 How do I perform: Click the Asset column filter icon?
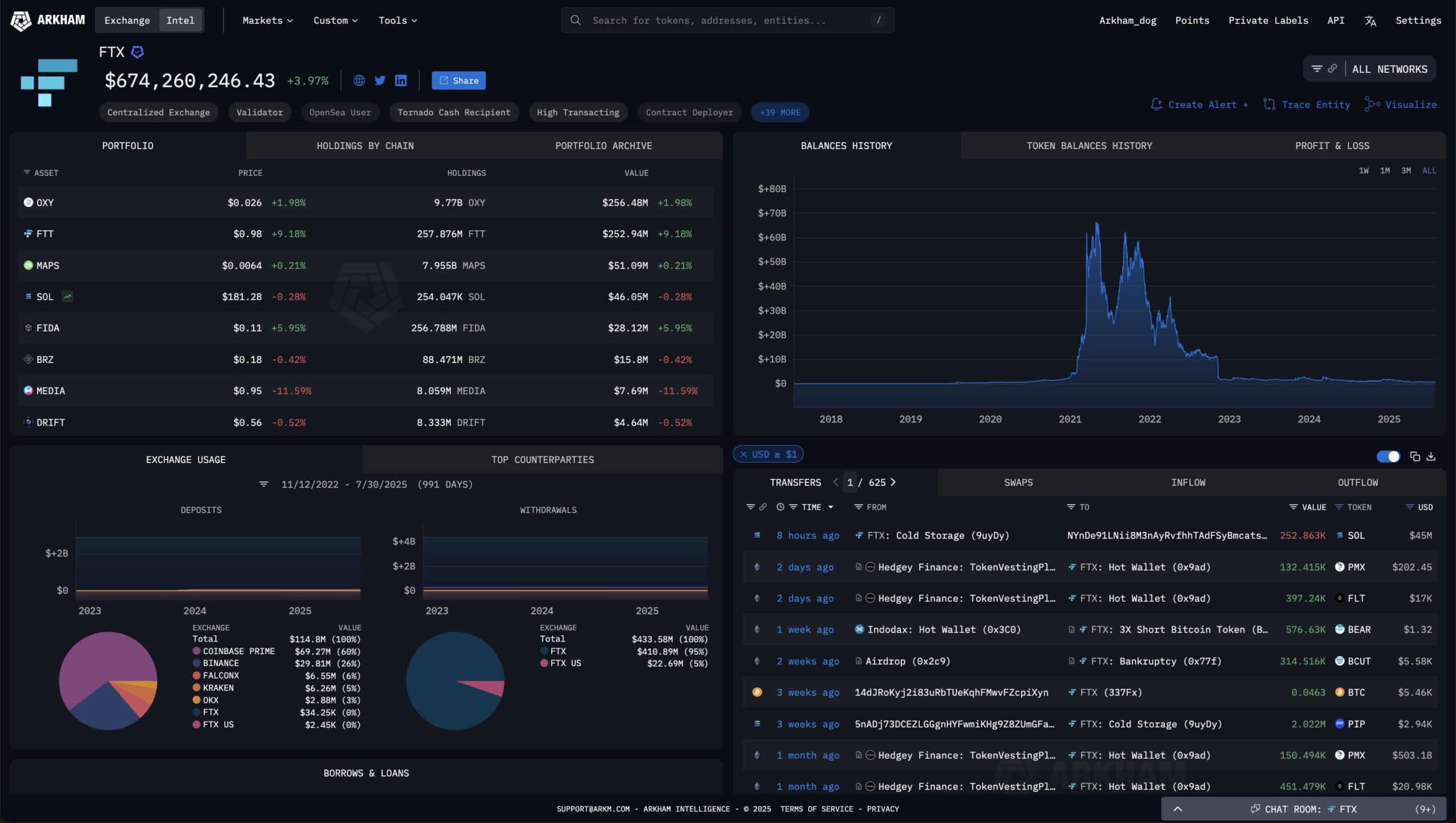coord(27,172)
